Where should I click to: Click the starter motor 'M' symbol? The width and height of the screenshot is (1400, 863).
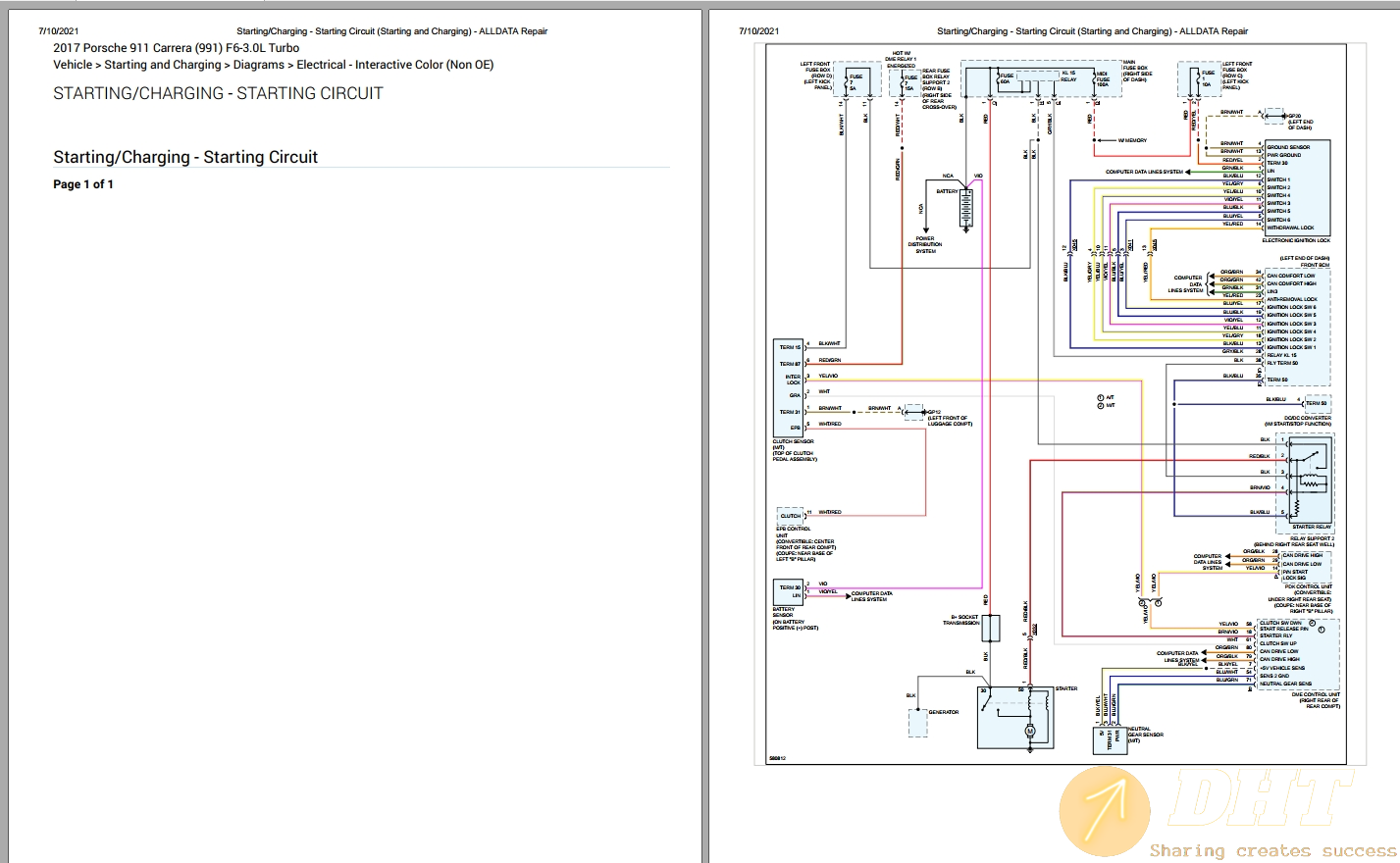pyautogui.click(x=1030, y=731)
